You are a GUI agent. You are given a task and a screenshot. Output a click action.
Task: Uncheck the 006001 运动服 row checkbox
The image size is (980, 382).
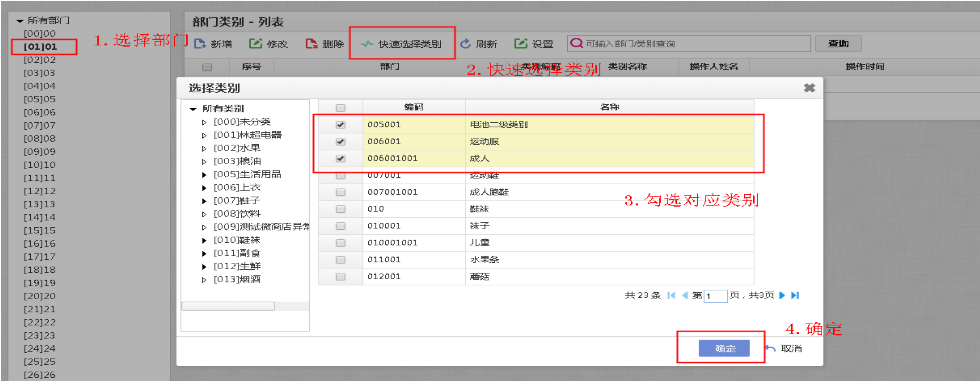point(340,142)
